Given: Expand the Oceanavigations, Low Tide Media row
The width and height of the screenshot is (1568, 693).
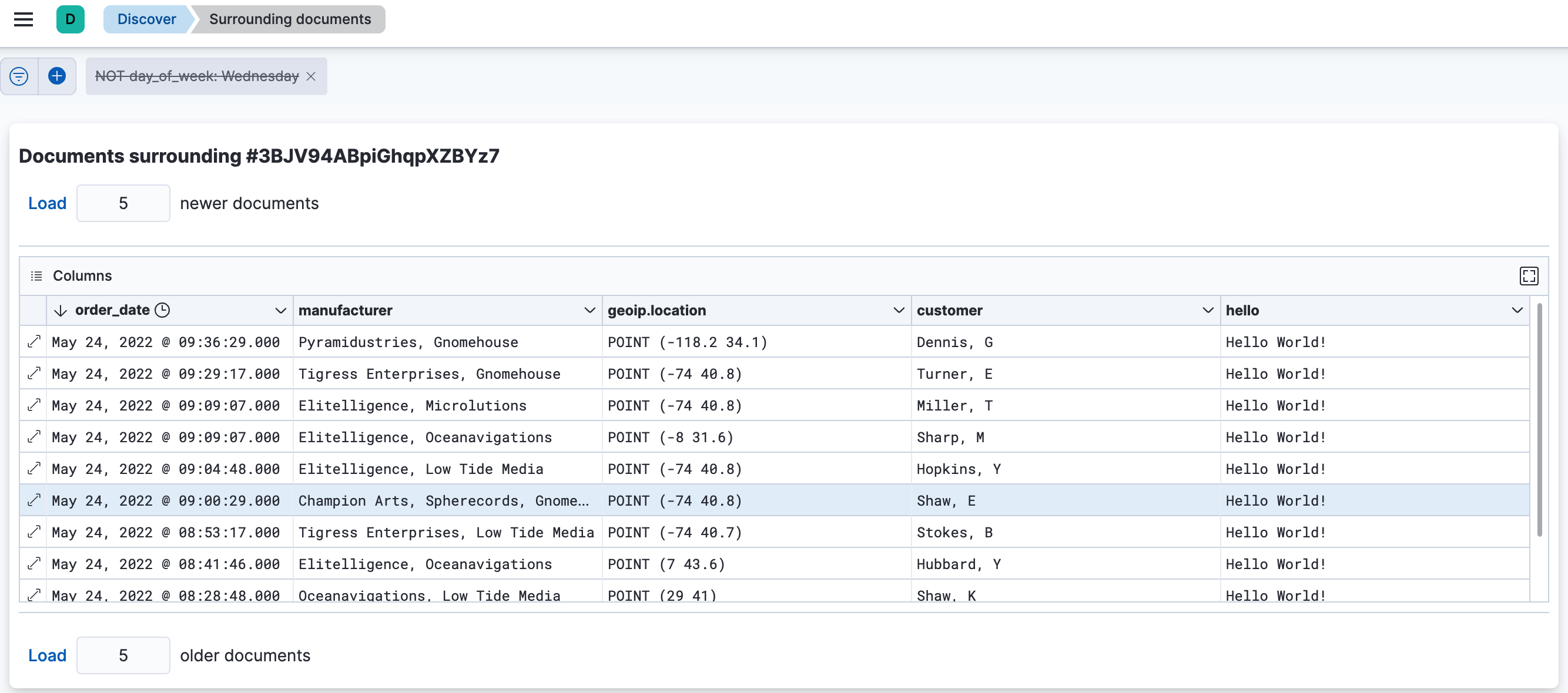Looking at the screenshot, I should pos(33,595).
